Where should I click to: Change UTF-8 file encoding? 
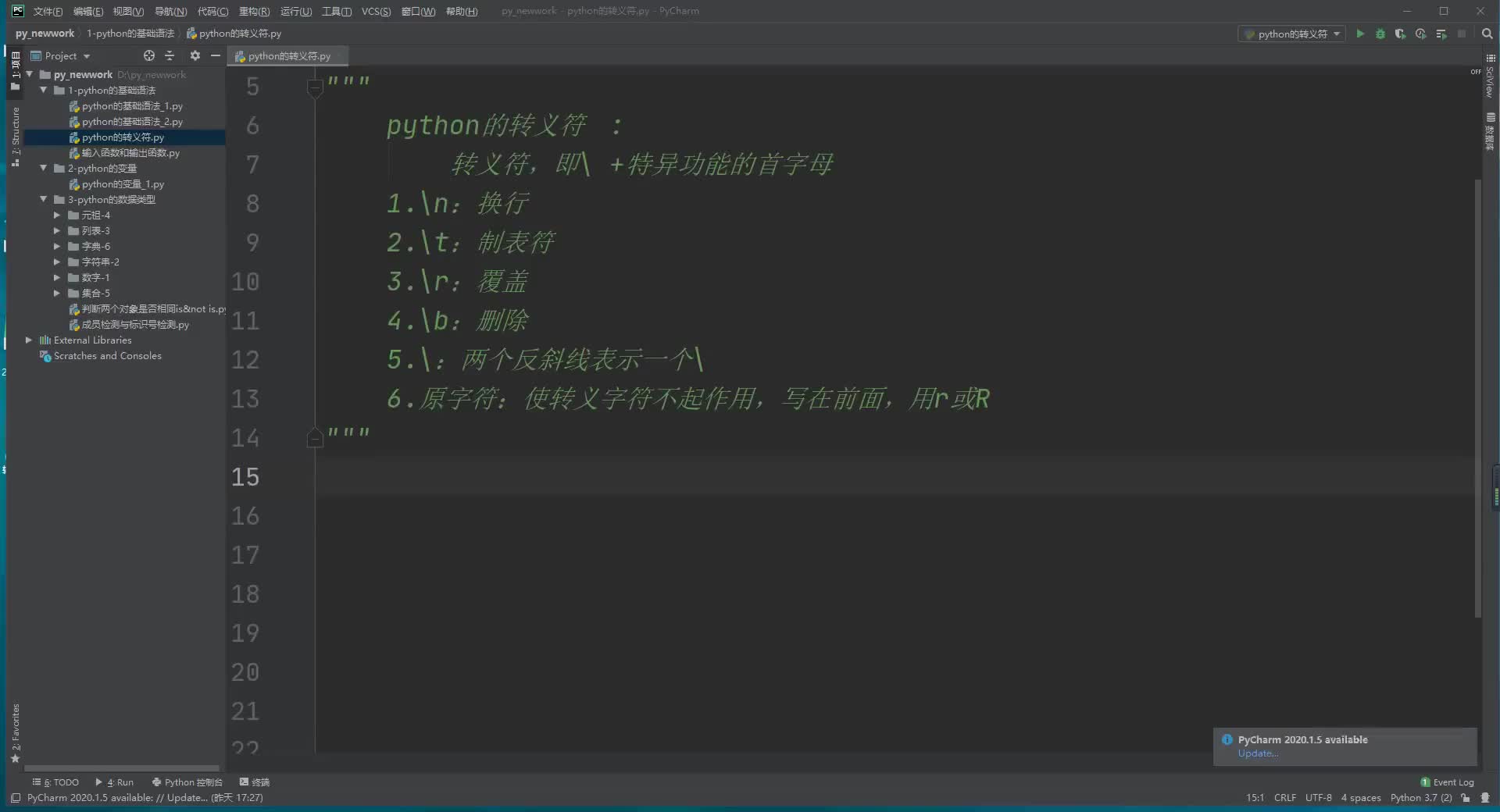[x=1318, y=797]
